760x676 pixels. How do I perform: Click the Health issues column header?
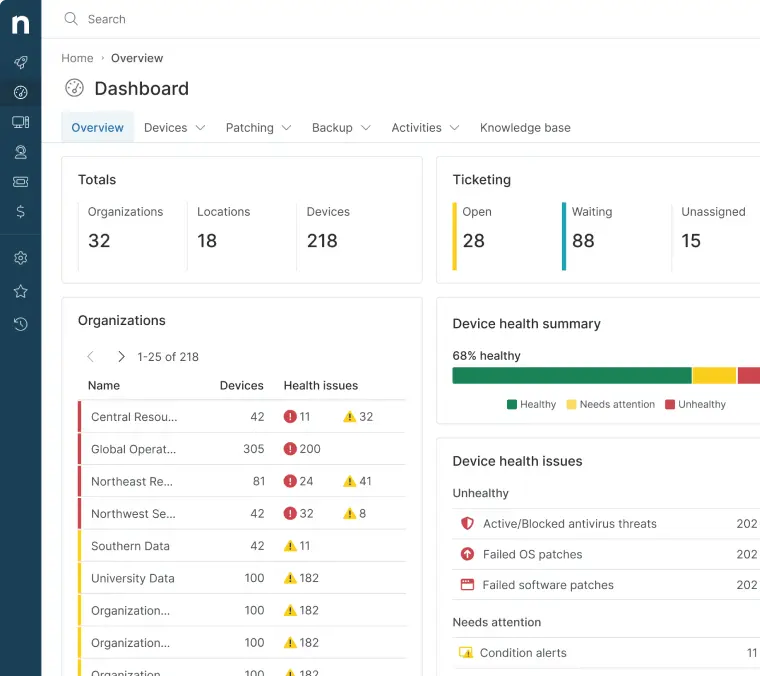pyautogui.click(x=321, y=385)
